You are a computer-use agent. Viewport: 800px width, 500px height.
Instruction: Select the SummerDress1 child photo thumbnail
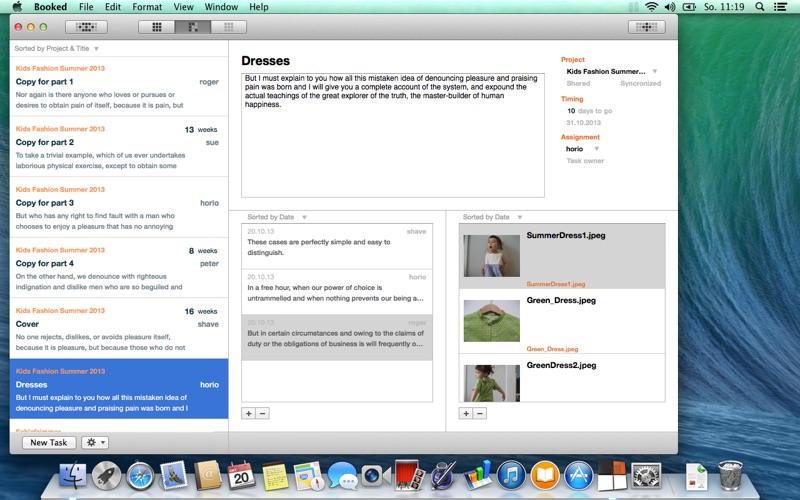tap(491, 256)
